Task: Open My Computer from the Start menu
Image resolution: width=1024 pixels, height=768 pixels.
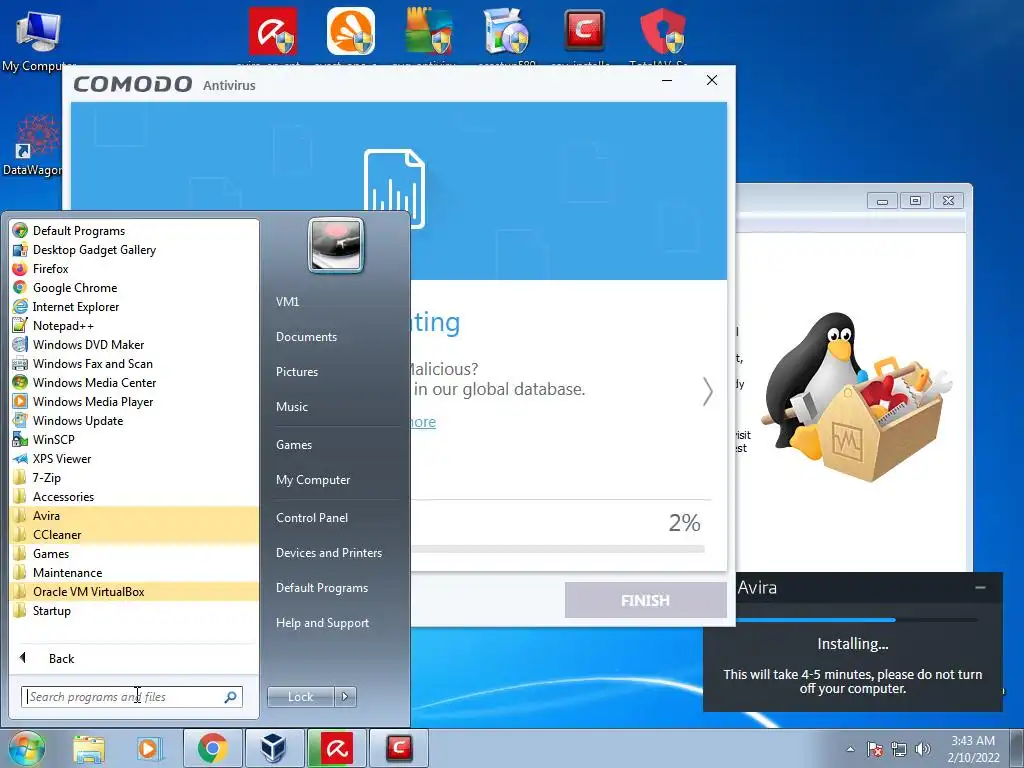Action: click(x=313, y=480)
